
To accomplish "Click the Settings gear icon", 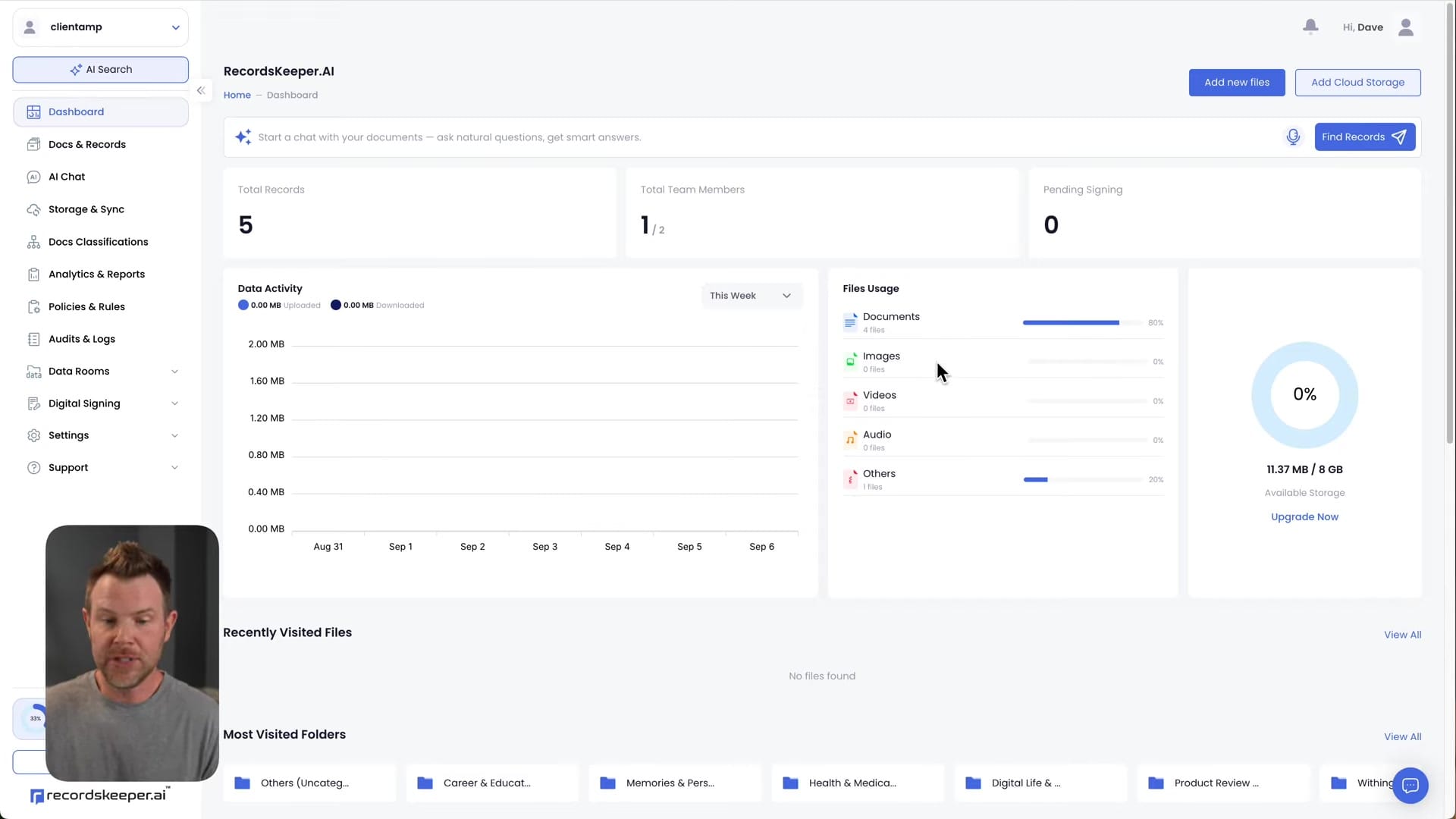I will pos(33,435).
